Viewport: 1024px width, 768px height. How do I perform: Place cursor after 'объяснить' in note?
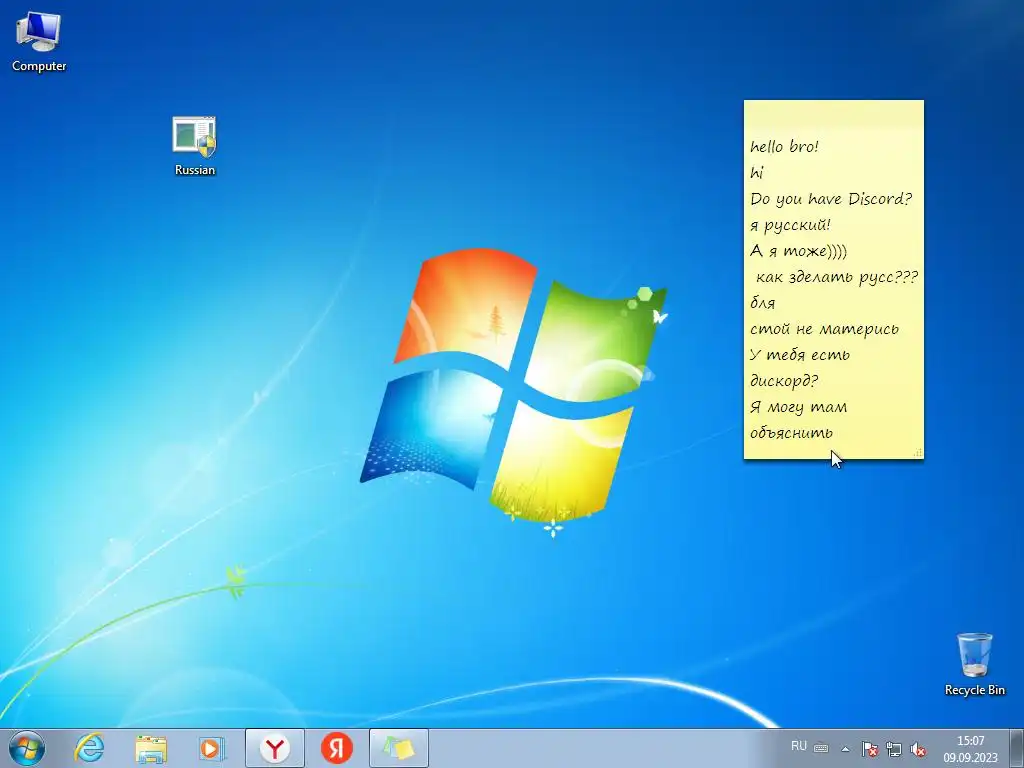click(835, 433)
